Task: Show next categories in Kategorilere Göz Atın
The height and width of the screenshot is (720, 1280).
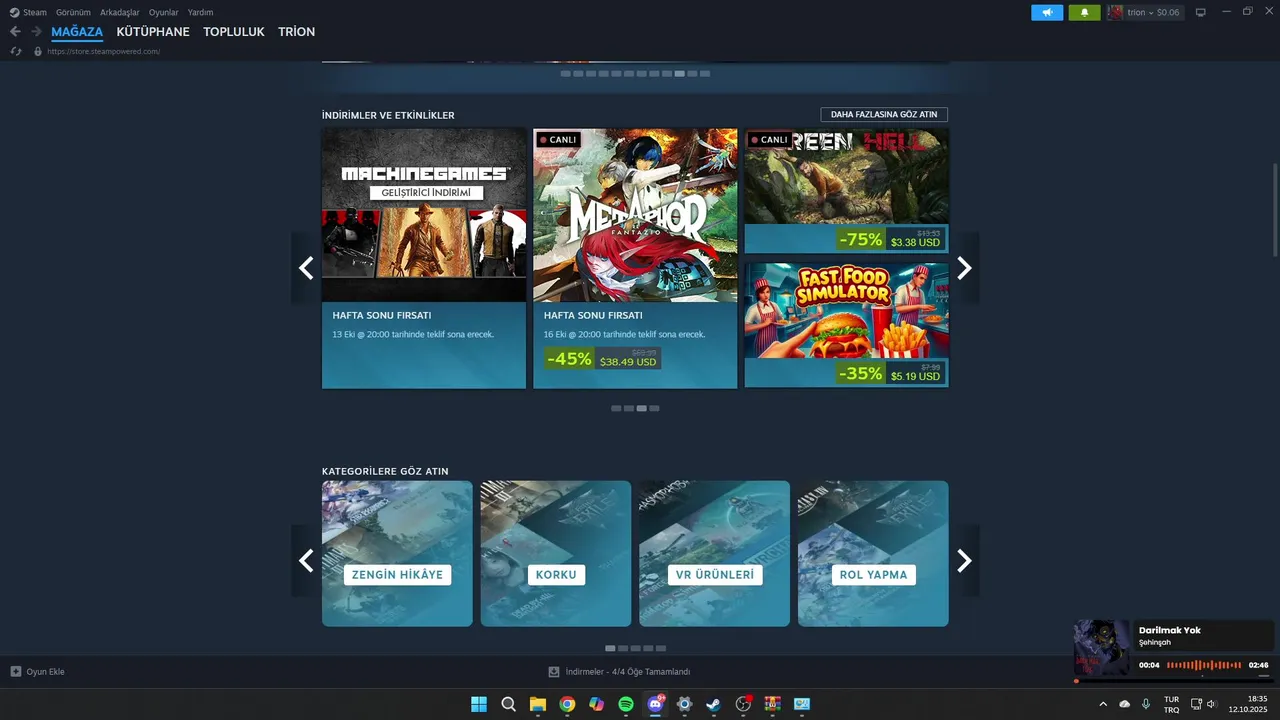Action: click(x=964, y=561)
